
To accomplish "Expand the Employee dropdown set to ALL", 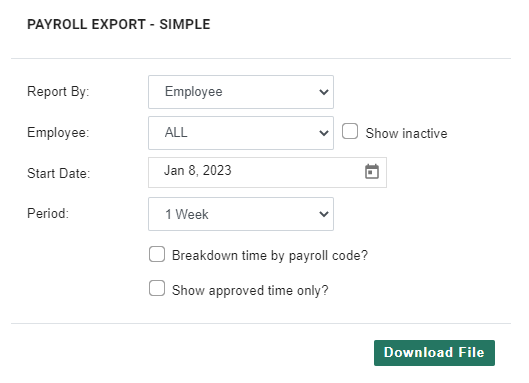I will 241,133.
